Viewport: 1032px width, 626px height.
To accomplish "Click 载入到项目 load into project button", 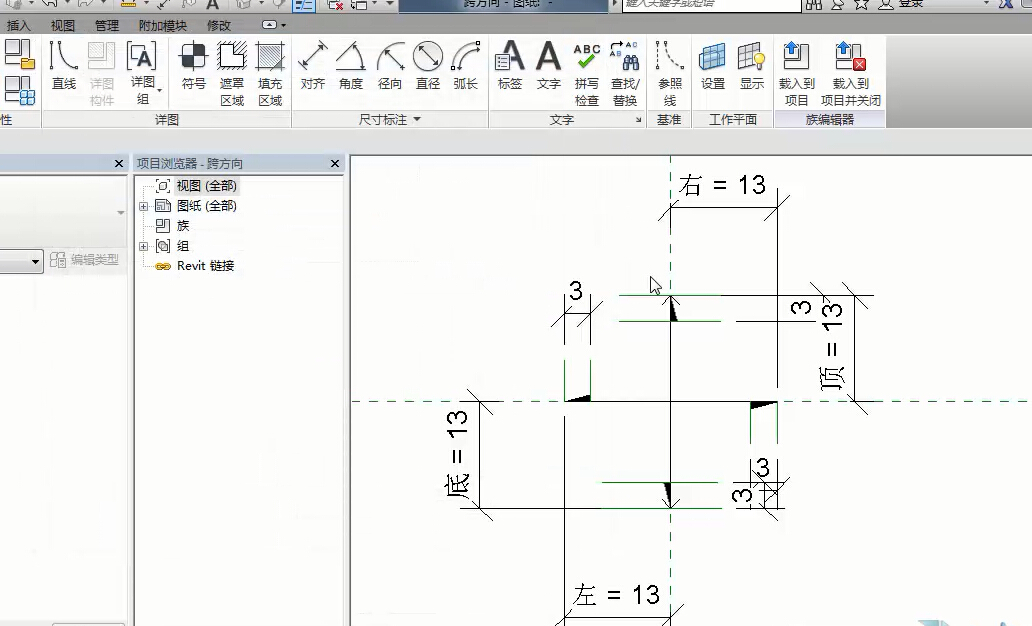I will tap(796, 72).
